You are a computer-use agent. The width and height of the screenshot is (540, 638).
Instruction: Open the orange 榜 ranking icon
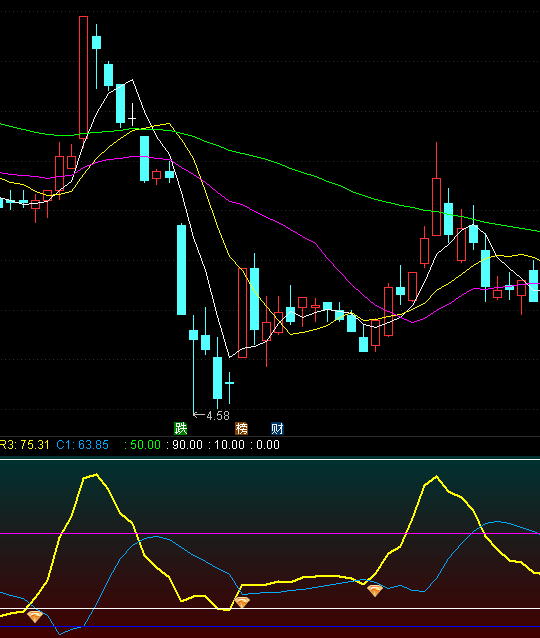(x=241, y=428)
